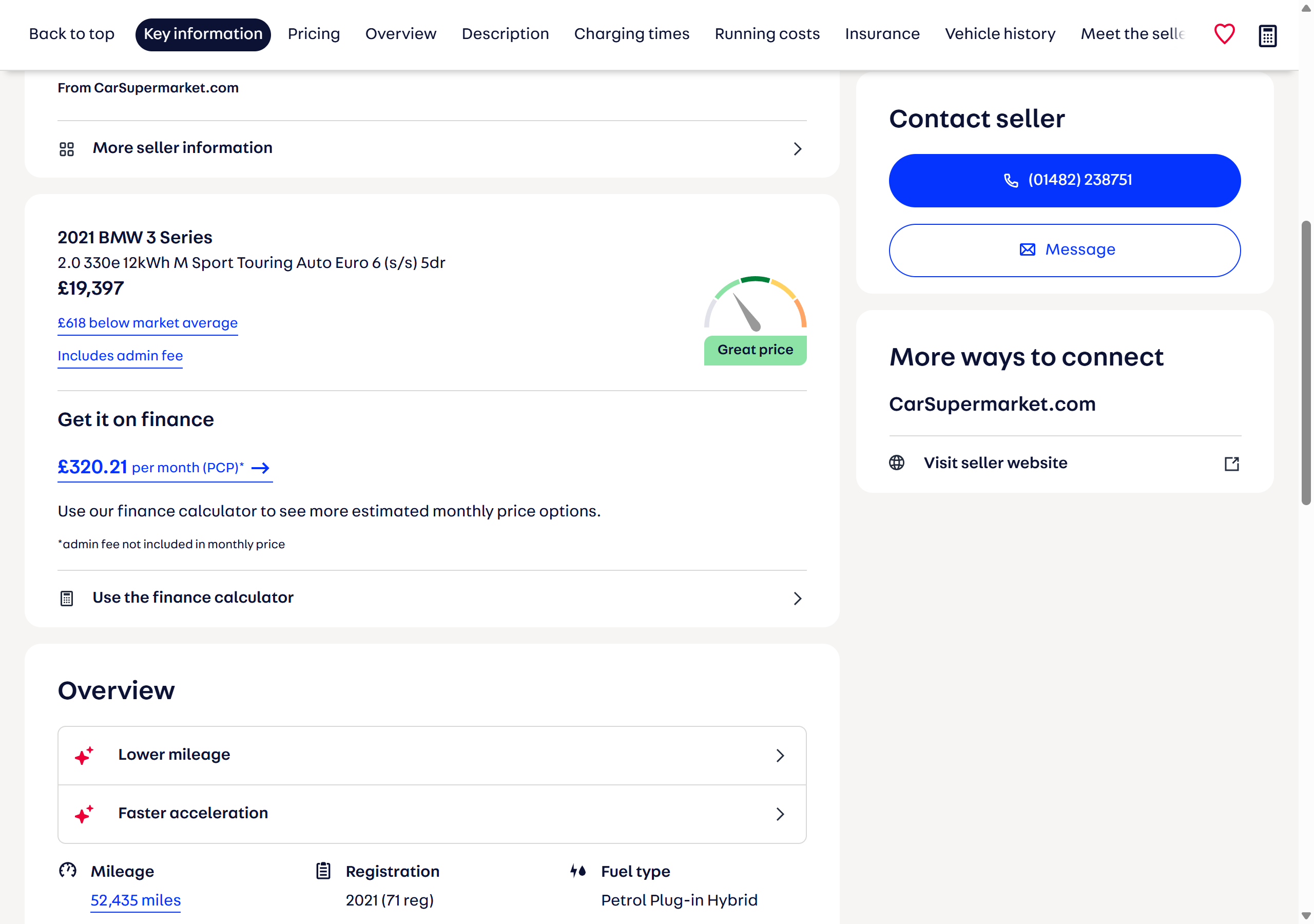This screenshot has height=924, width=1314.
Task: Open the Vehicle history tab
Action: pos(1000,34)
